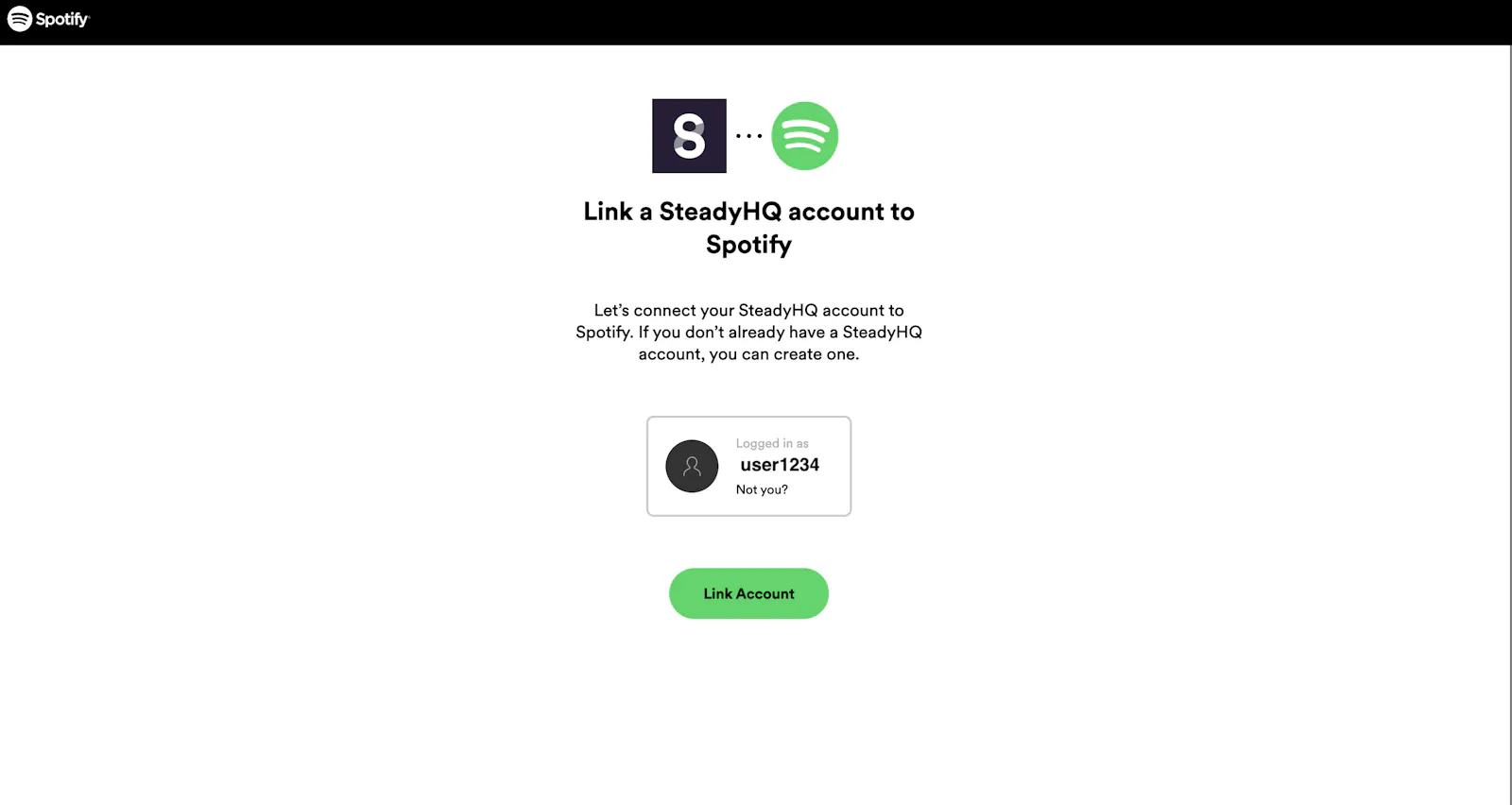Viewport: 1512px width, 805px height.
Task: Click the heading line "Link a SteadyHQ account to"
Action: pyautogui.click(x=748, y=212)
